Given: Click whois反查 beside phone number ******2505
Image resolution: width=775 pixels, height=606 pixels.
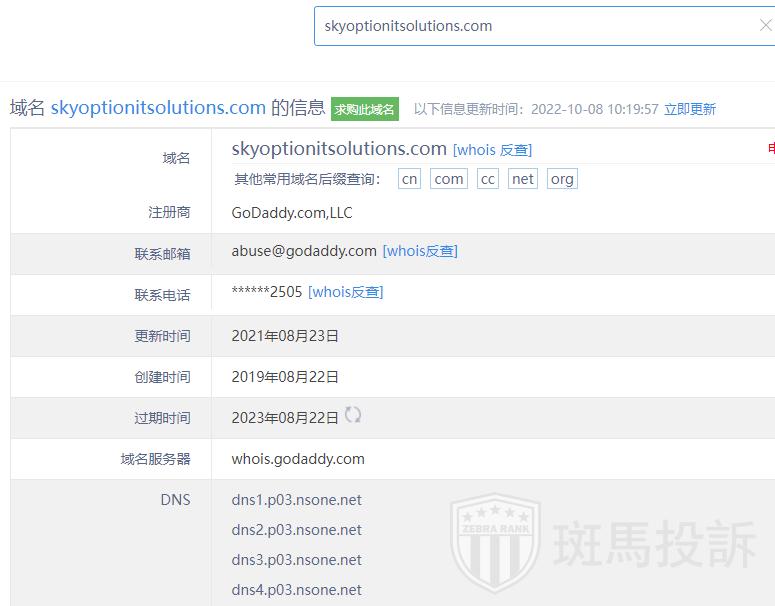Looking at the screenshot, I should point(345,292).
